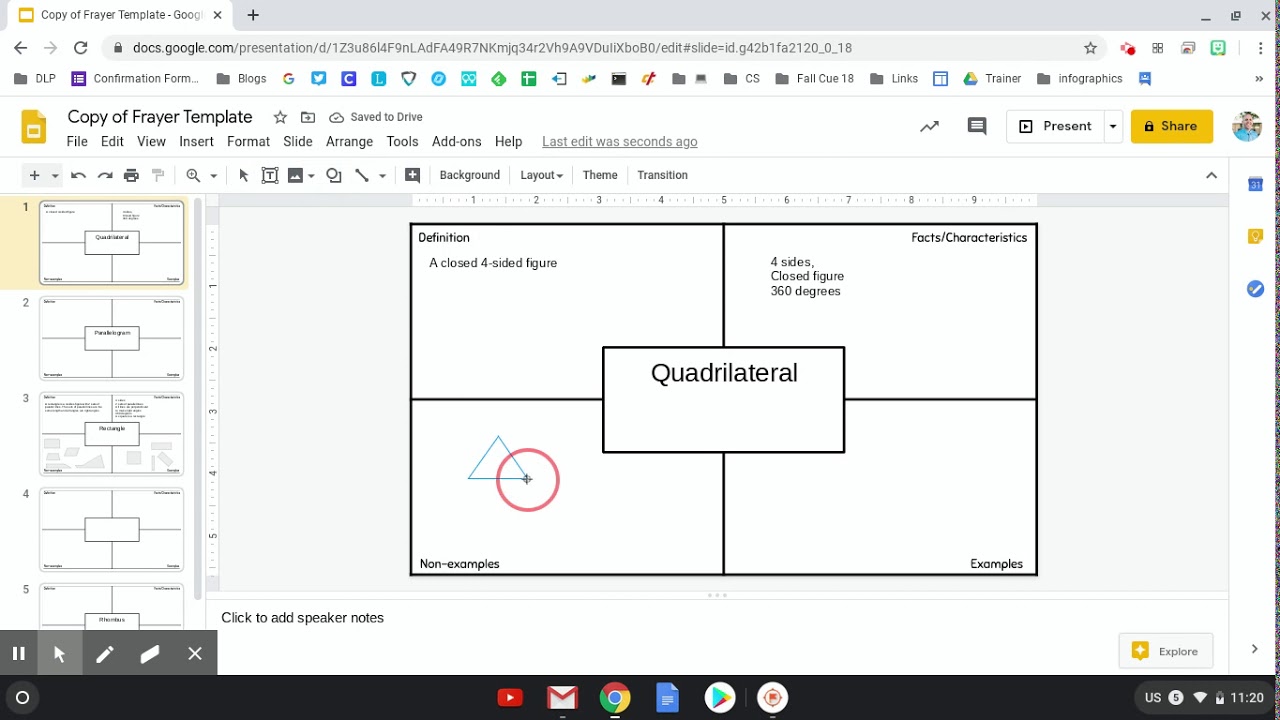Viewport: 1280px width, 720px height.
Task: Click the move to folder icon
Action: pyautogui.click(x=308, y=117)
